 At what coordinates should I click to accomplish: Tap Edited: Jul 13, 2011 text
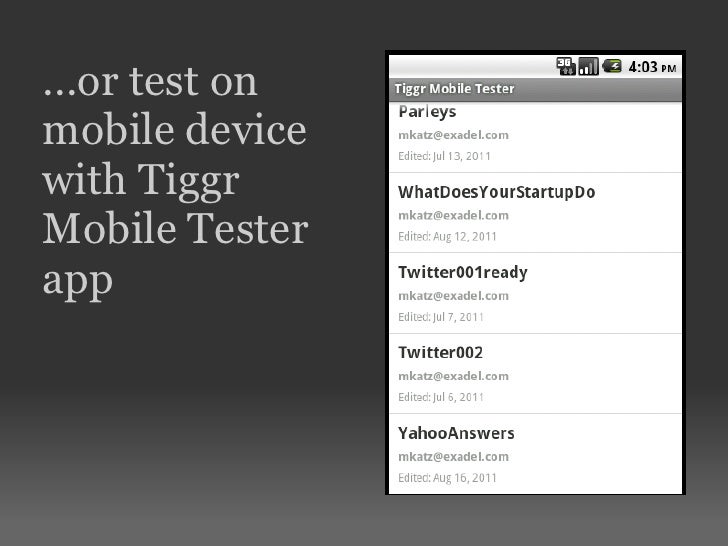click(x=444, y=156)
